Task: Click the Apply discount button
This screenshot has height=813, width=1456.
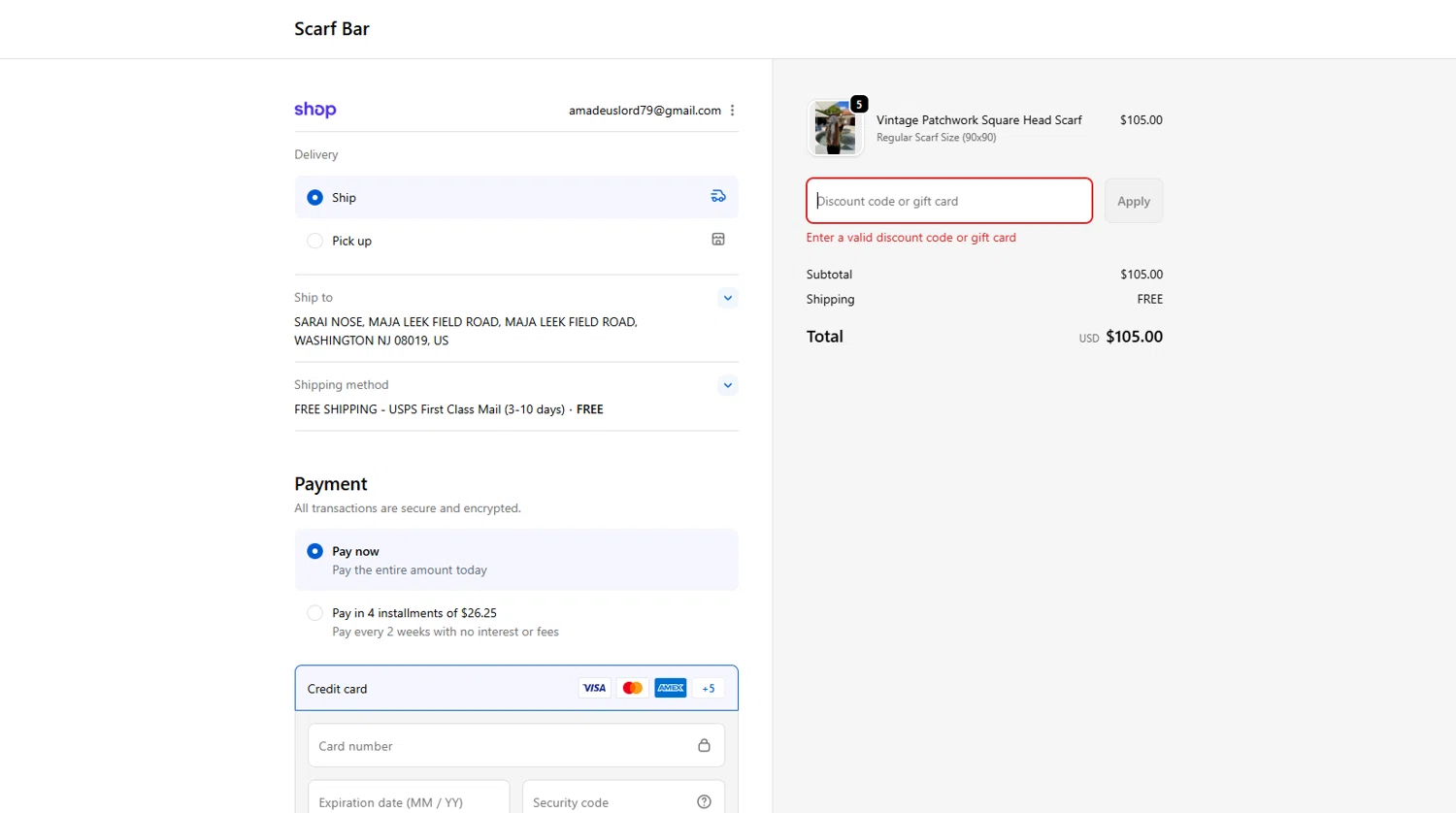Action: click(x=1134, y=201)
